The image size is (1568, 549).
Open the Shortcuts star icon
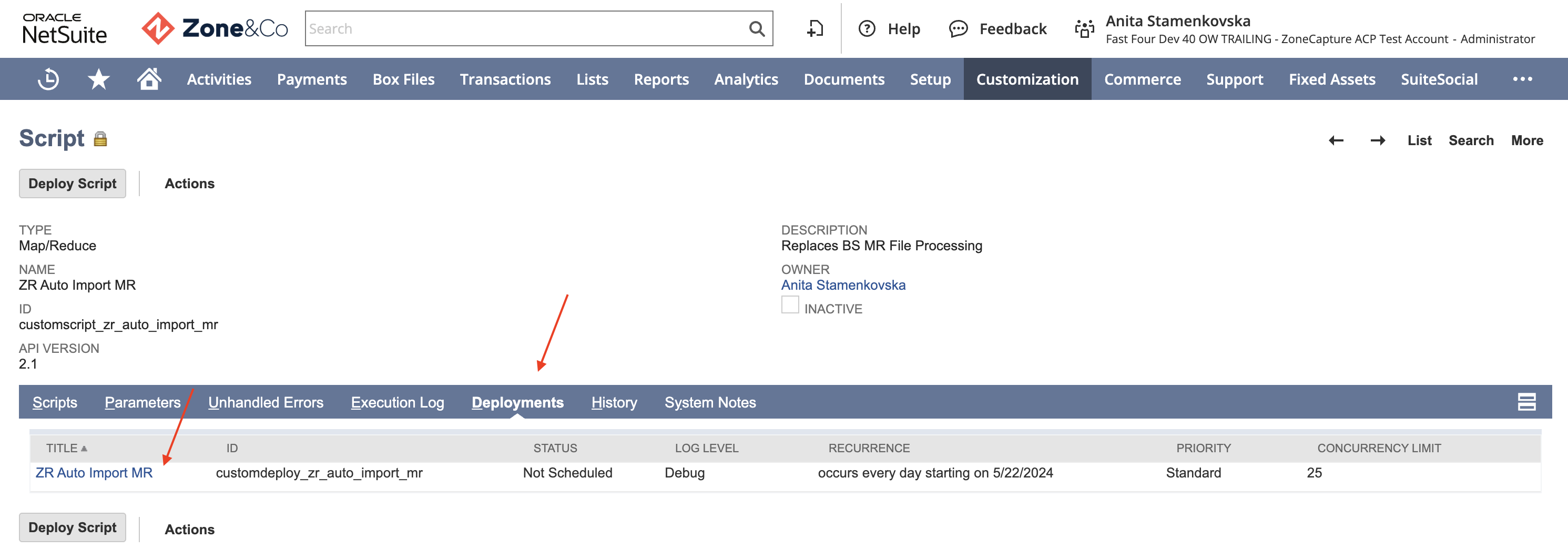(99, 79)
